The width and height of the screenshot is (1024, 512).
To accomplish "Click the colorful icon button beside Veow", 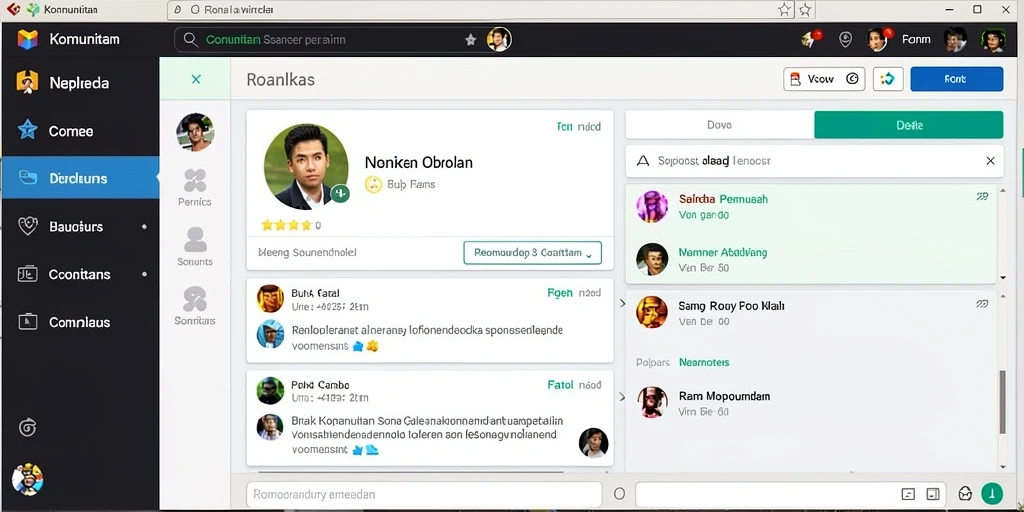I will tap(888, 79).
